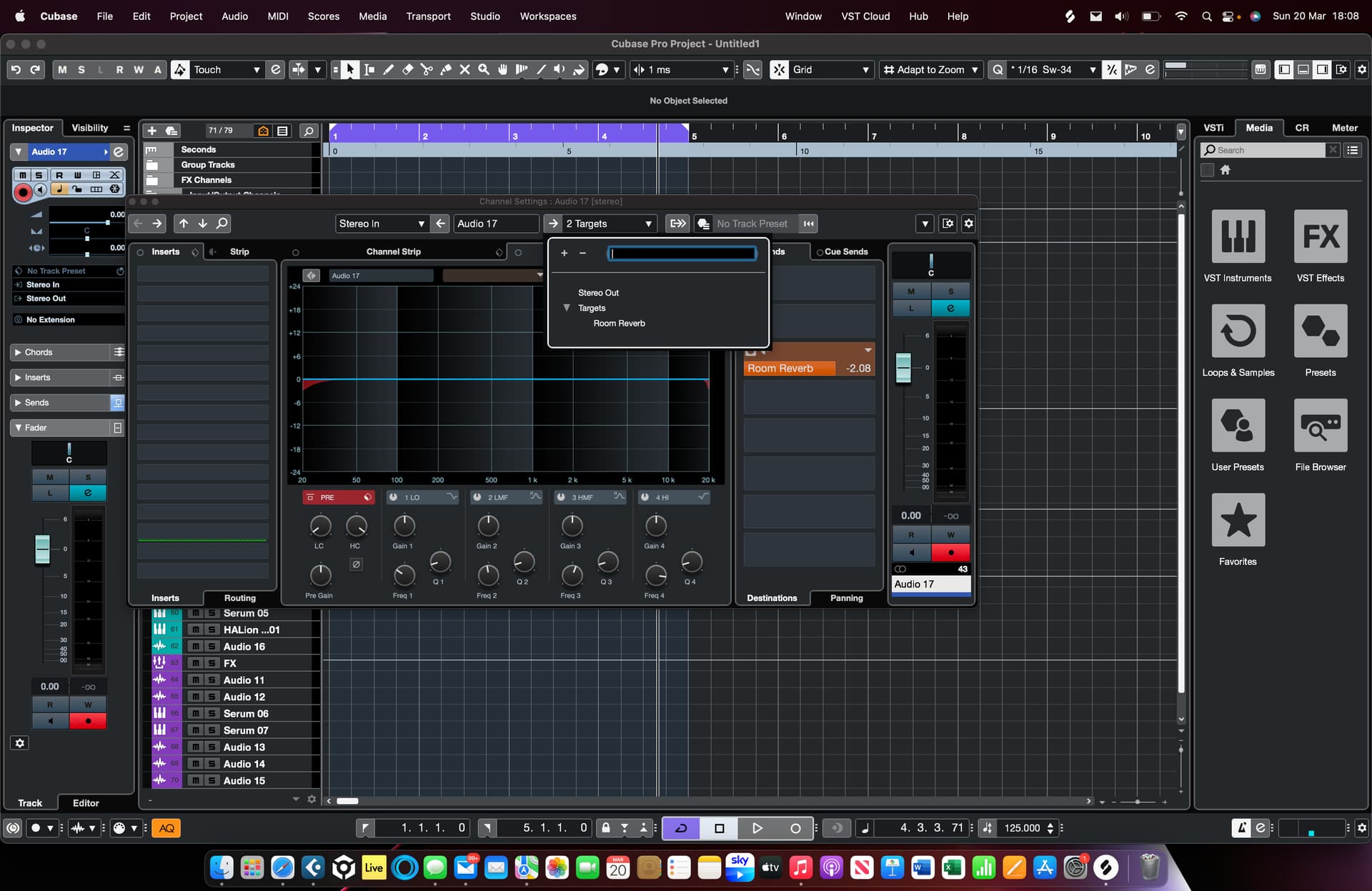
Task: Select the Range Selection tool
Action: click(369, 69)
